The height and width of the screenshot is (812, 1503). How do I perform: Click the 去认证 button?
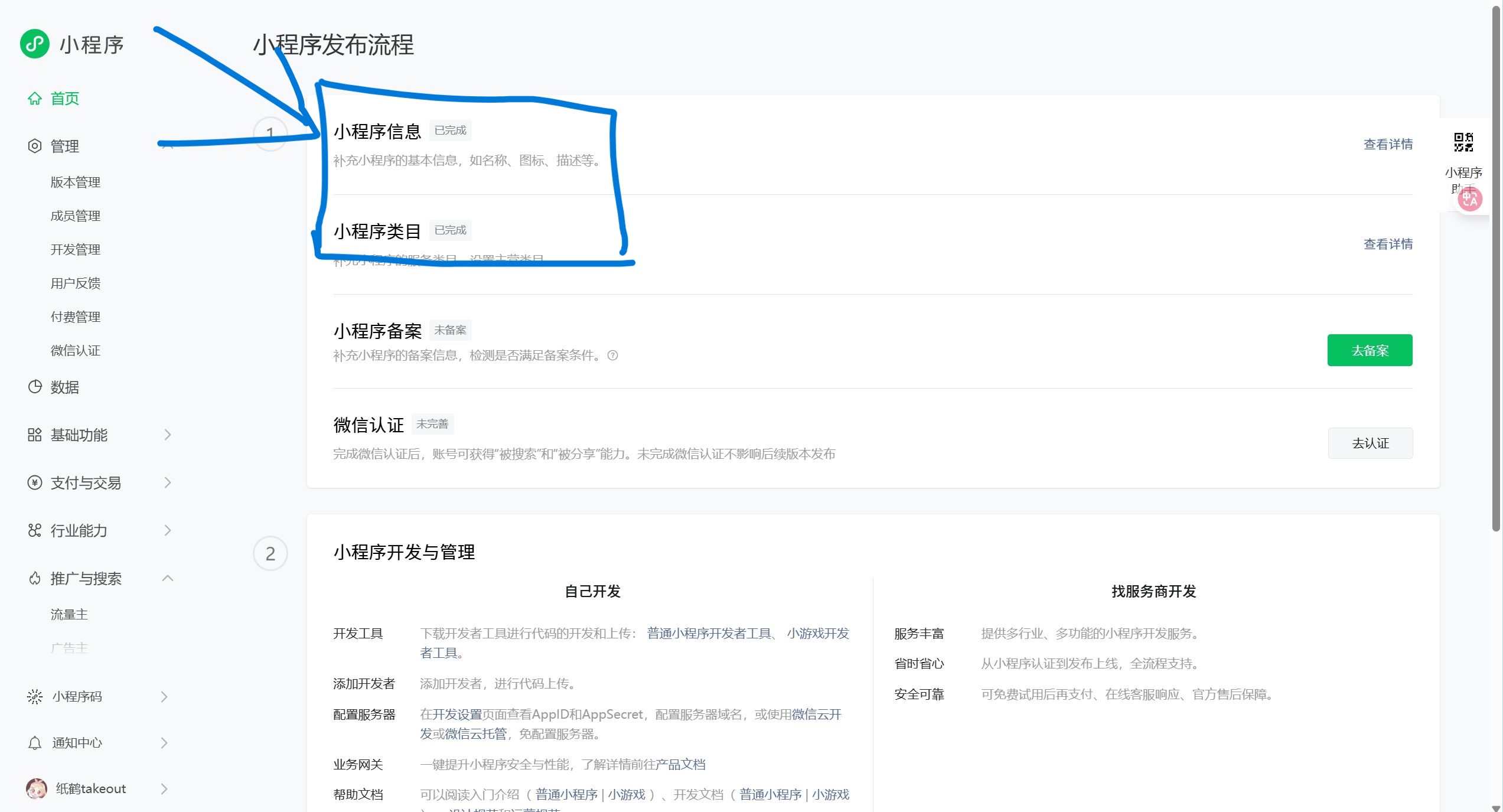tap(1370, 443)
